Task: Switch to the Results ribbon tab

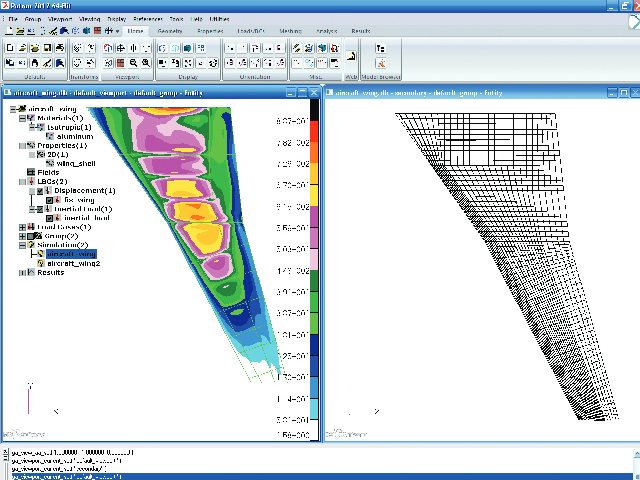Action: [361, 31]
